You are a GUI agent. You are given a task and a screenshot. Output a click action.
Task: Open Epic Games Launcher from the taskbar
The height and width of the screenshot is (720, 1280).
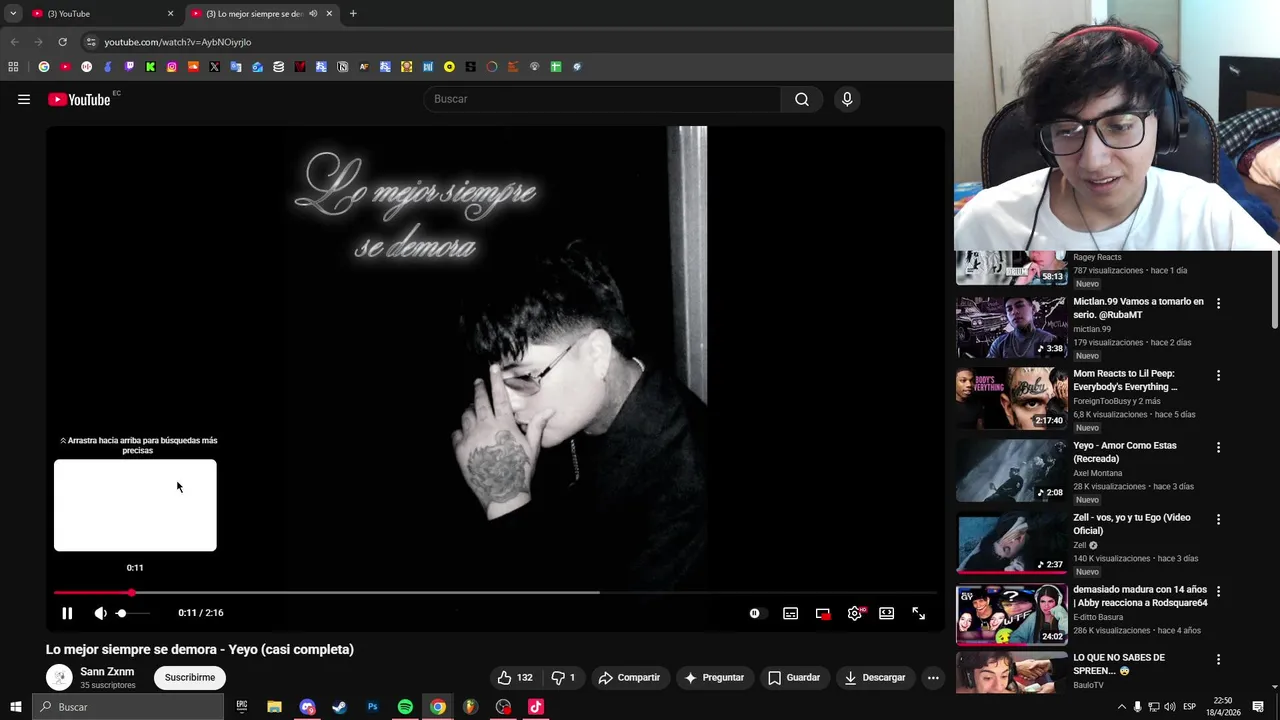[242, 707]
